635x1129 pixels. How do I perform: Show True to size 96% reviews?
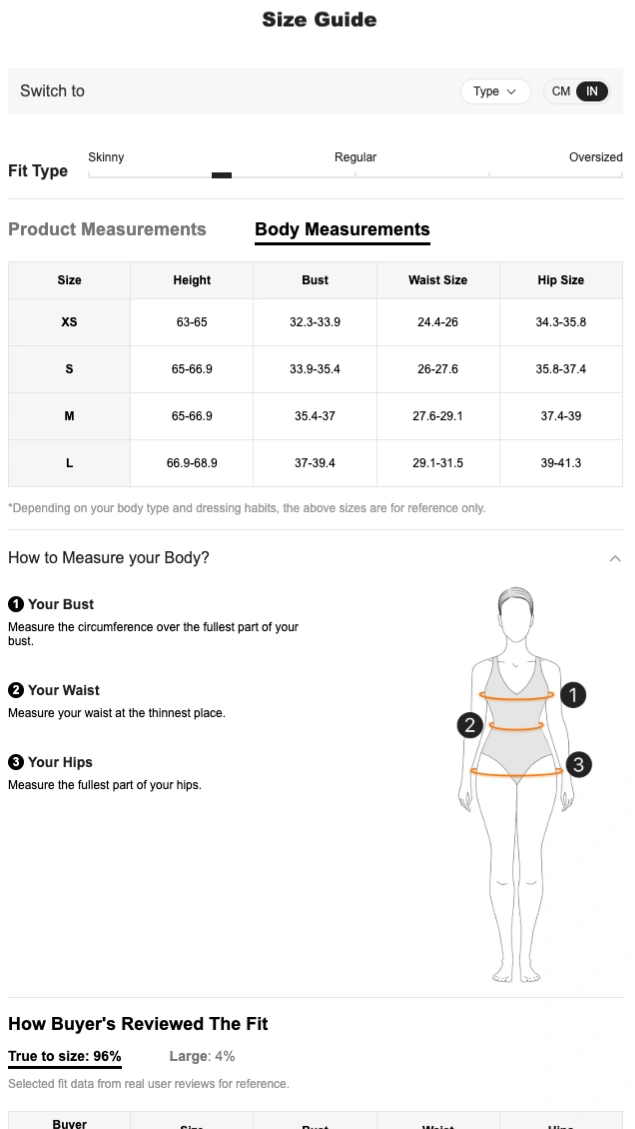65,1056
